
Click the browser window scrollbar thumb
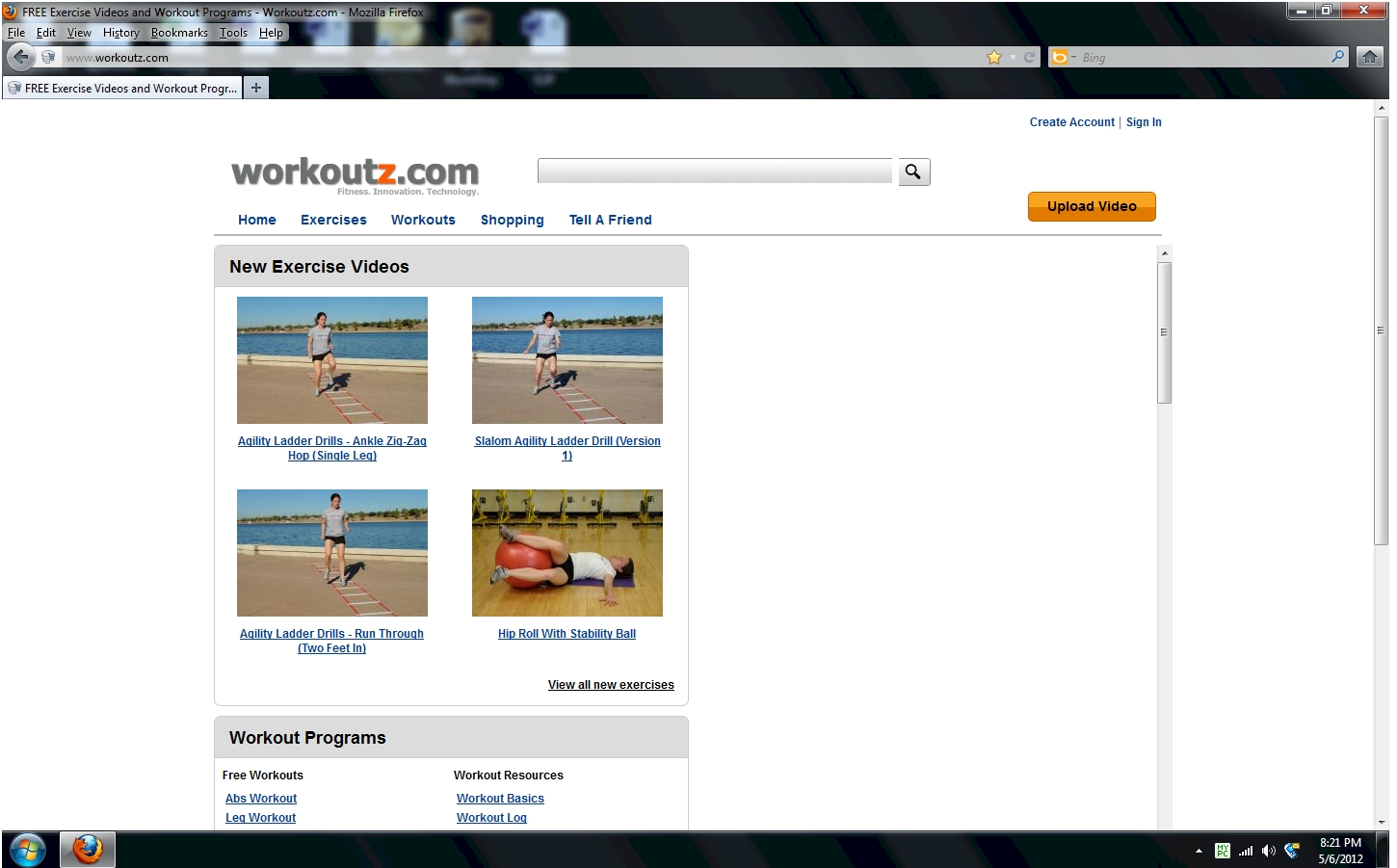point(1382,330)
